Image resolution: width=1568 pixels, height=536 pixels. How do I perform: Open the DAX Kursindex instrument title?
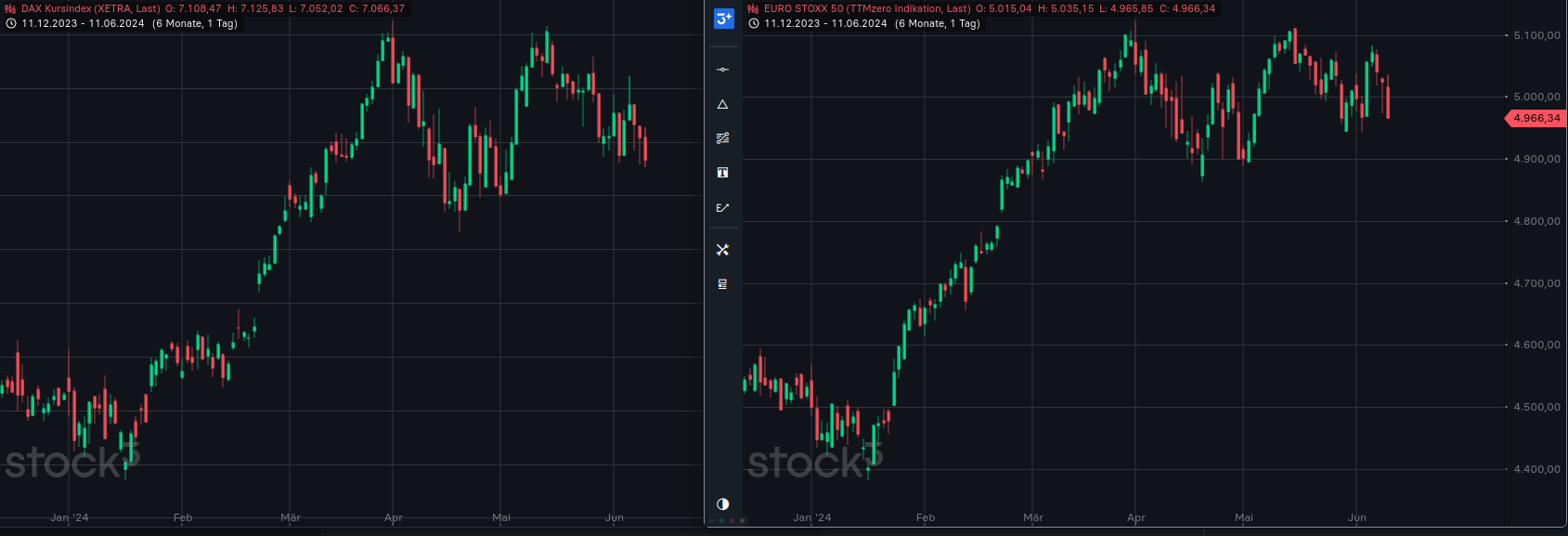pos(90,9)
